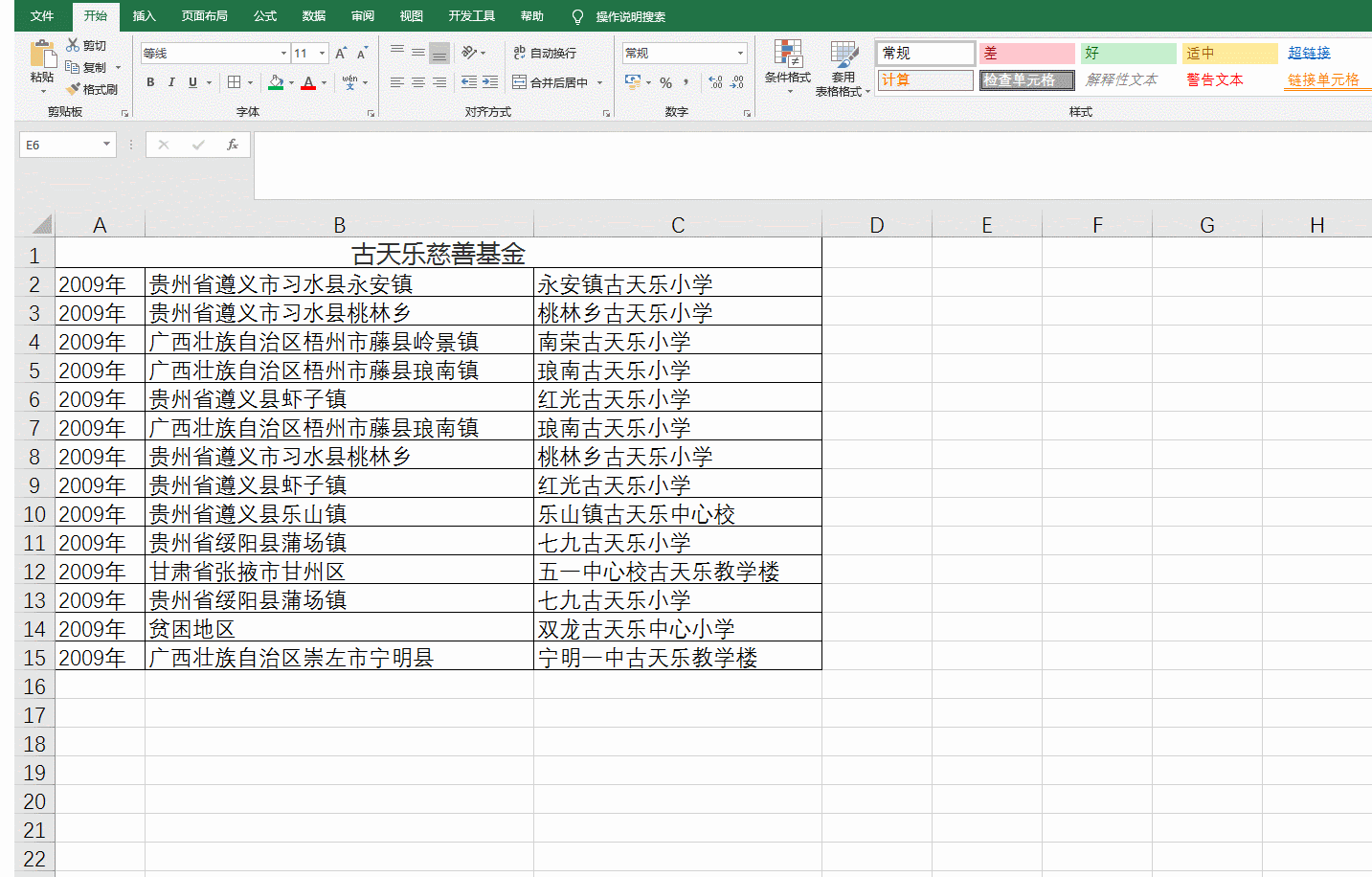The width and height of the screenshot is (1372, 877).
Task: Toggle italic formatting
Action: tap(171, 82)
